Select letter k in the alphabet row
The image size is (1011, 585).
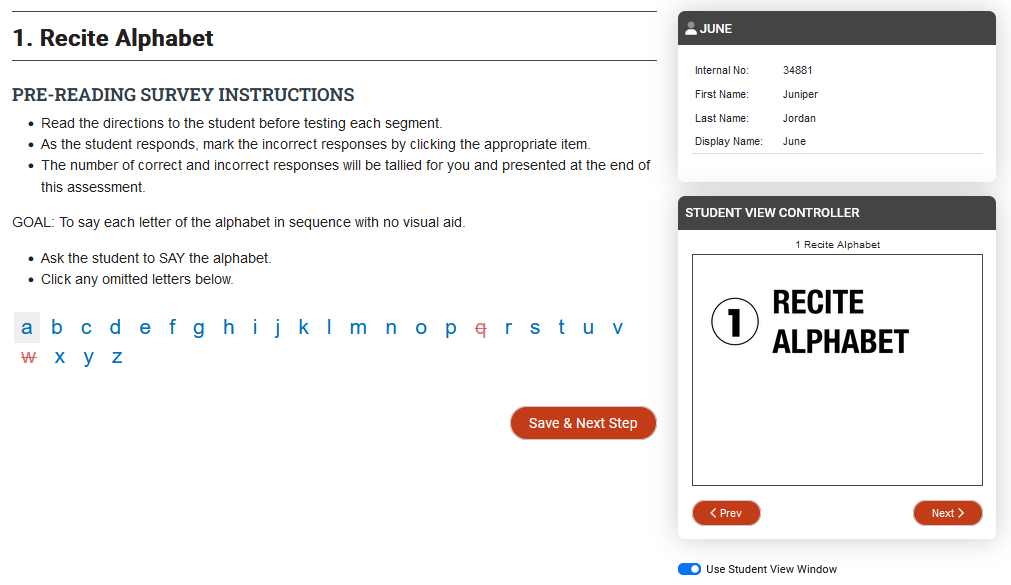[303, 327]
